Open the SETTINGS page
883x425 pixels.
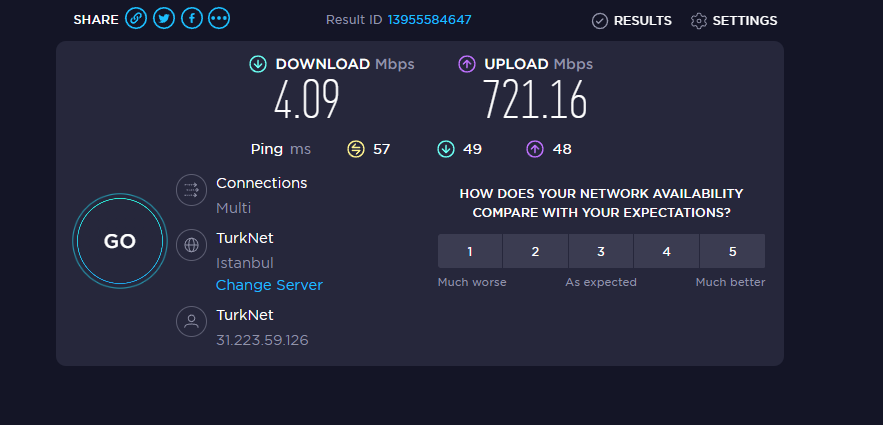(x=734, y=21)
